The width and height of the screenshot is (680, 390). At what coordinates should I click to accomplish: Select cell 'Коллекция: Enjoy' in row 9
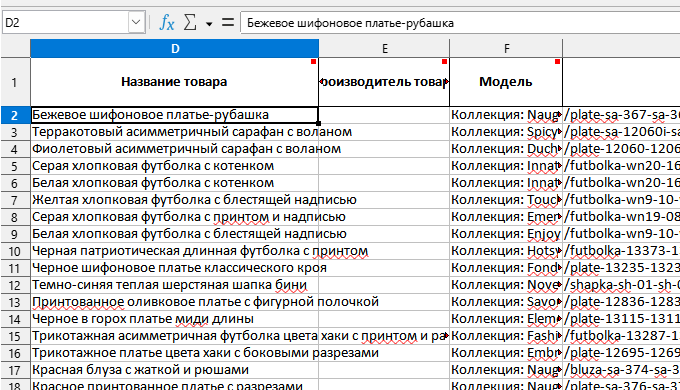click(506, 234)
